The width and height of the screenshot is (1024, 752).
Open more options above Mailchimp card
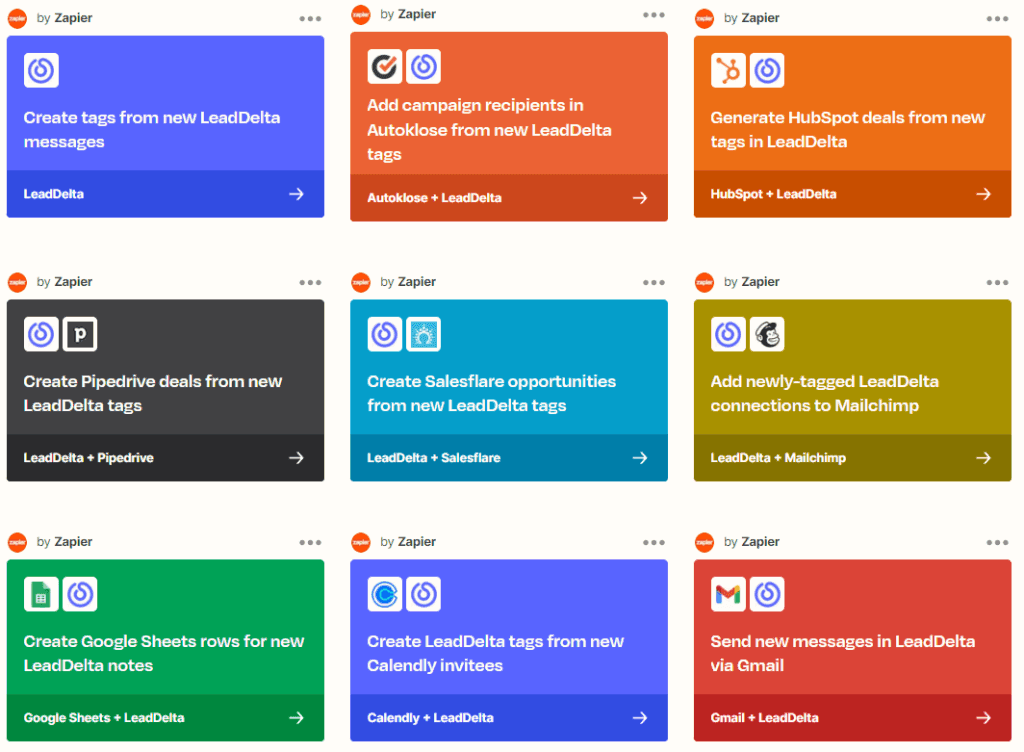point(997,283)
